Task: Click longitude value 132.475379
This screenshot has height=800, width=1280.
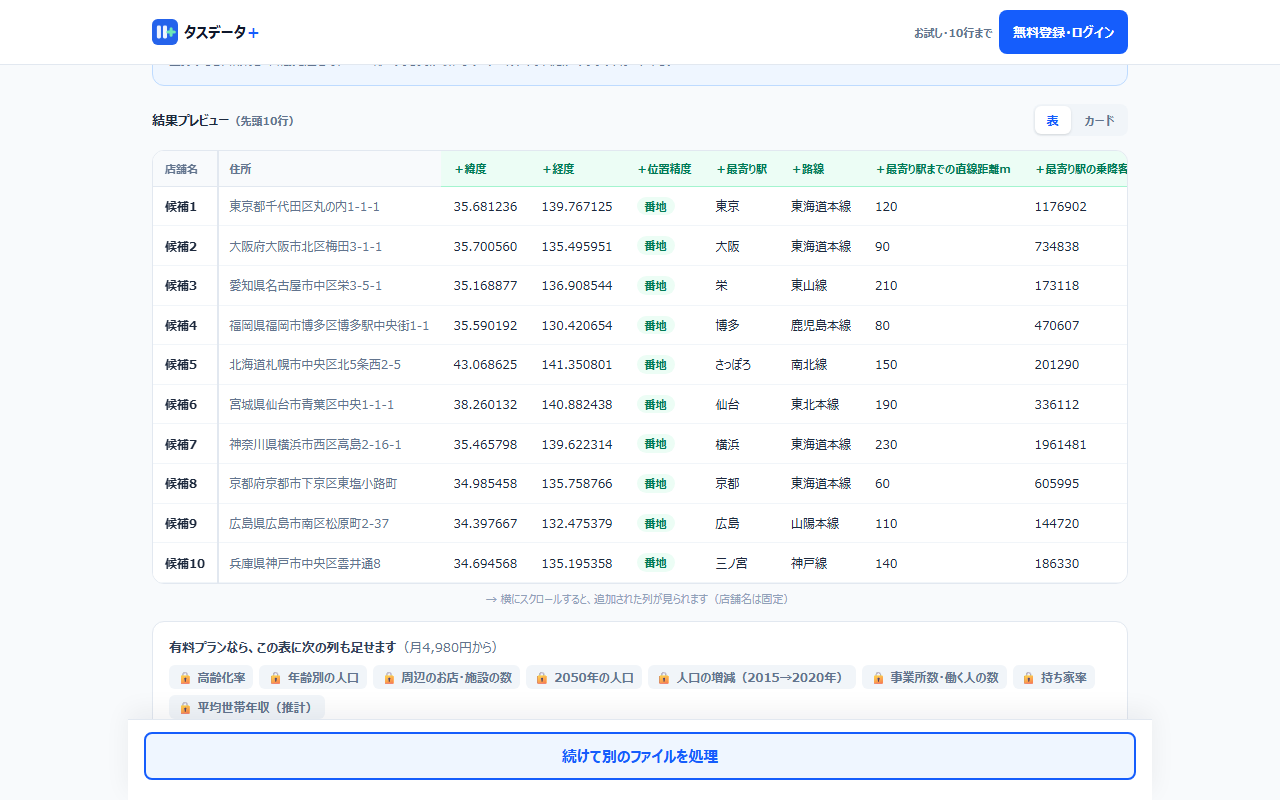Action: [x=577, y=523]
